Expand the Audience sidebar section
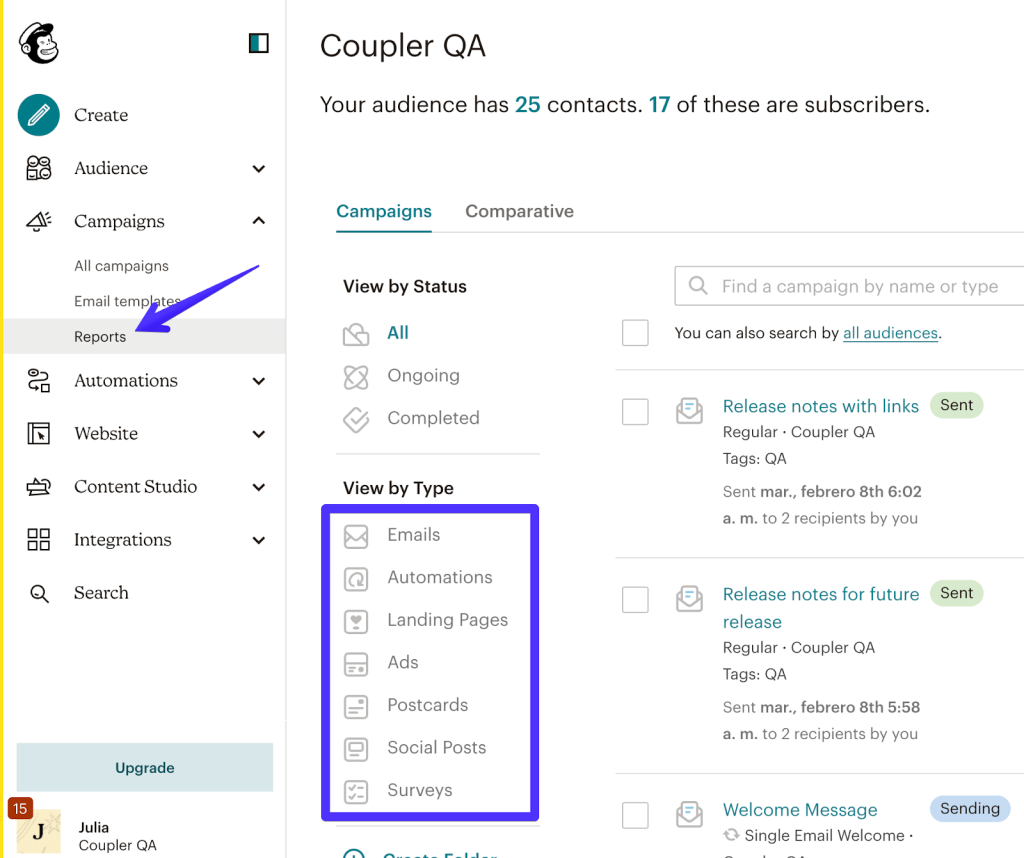 coord(258,168)
